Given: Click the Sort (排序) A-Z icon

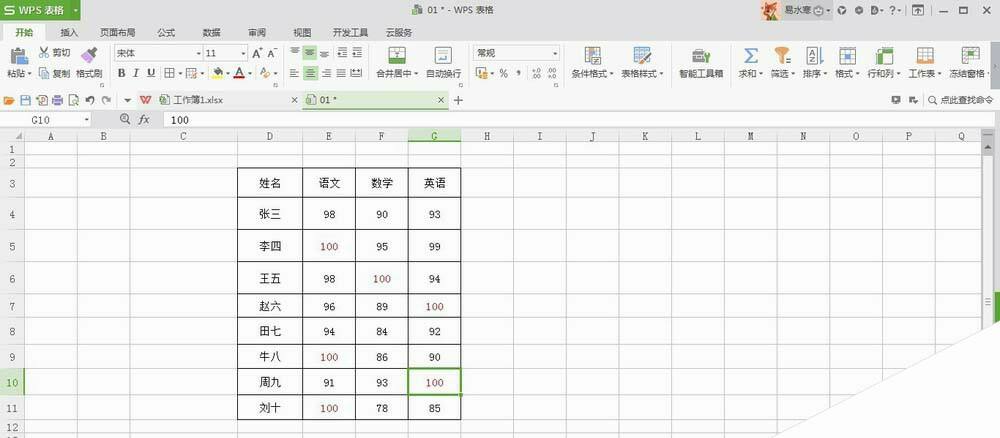Looking at the screenshot, I should (x=814, y=55).
